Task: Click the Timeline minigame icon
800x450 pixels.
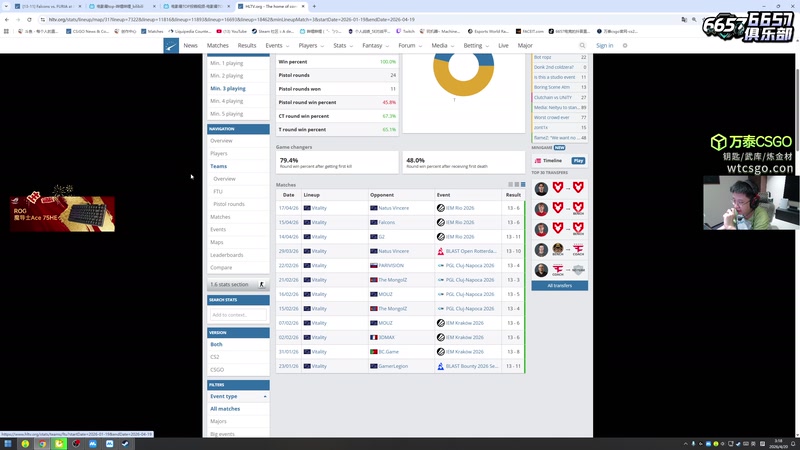Action: [x=538, y=161]
